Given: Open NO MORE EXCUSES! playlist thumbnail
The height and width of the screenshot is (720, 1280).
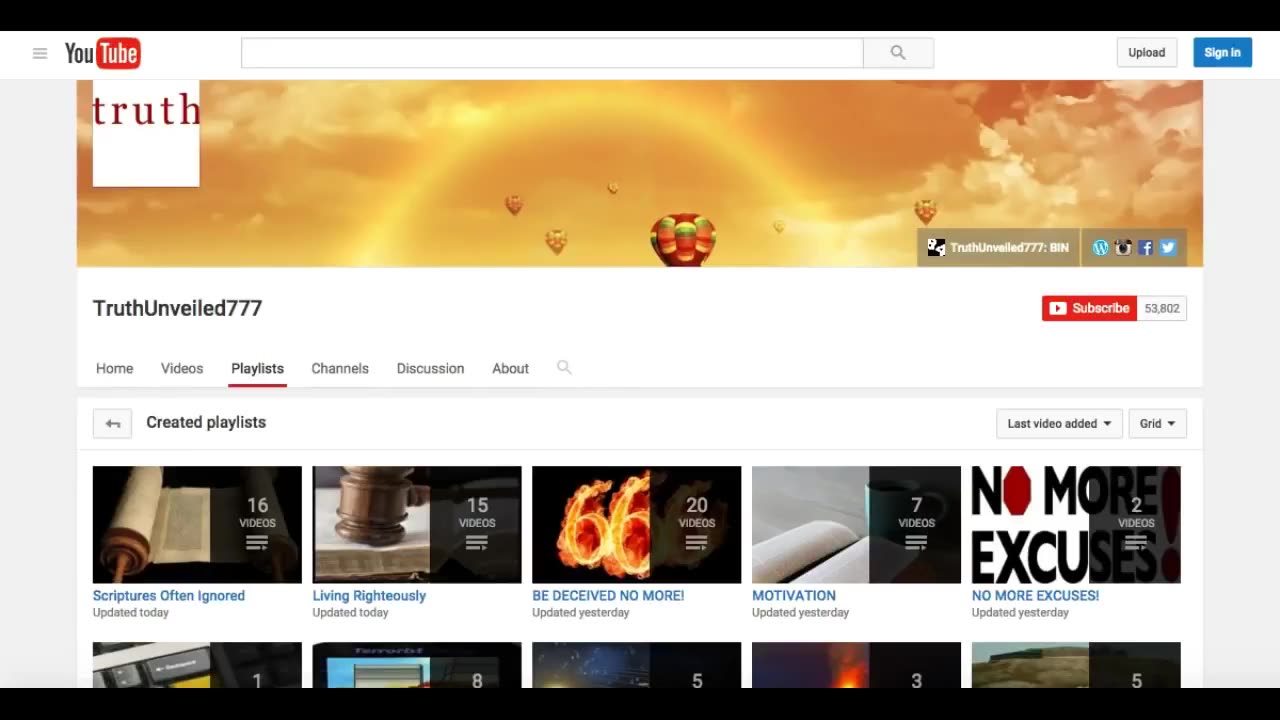Looking at the screenshot, I should [x=1076, y=524].
